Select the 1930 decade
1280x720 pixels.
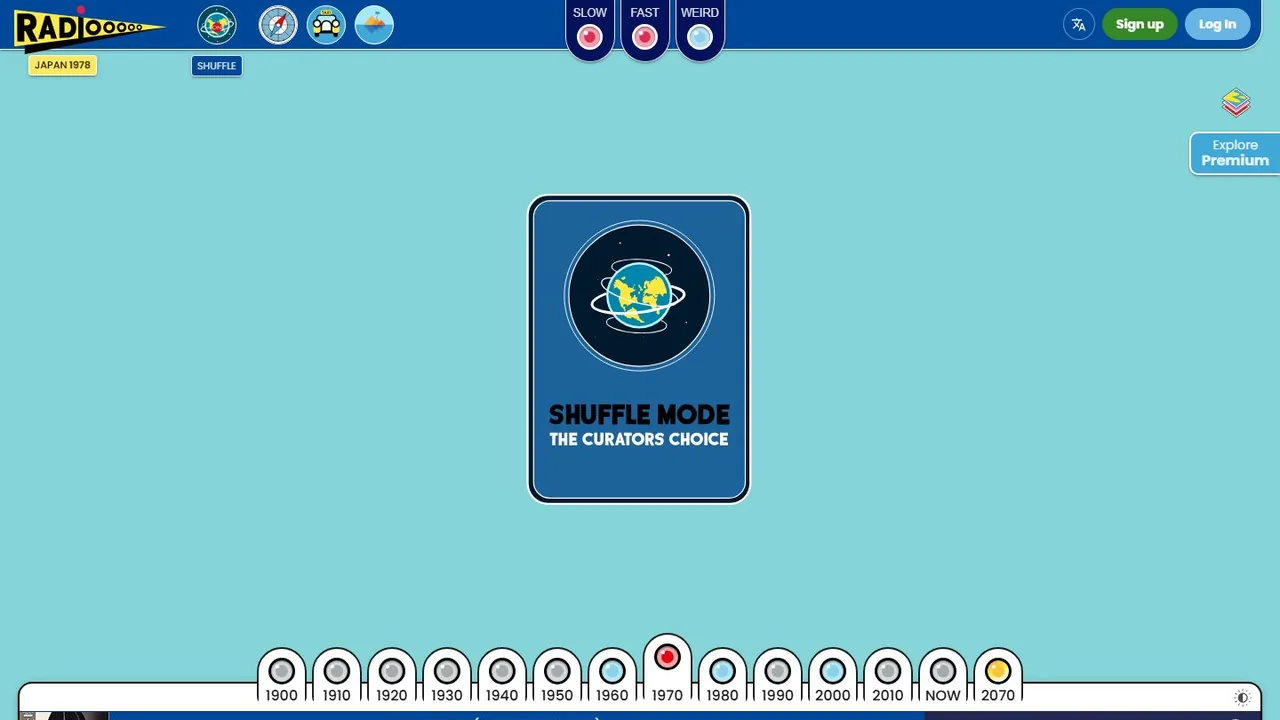(x=446, y=677)
